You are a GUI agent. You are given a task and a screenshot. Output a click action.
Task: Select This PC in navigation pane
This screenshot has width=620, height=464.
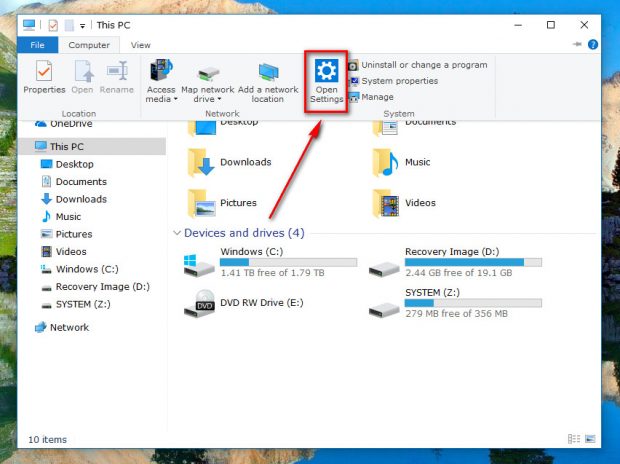pos(92,146)
